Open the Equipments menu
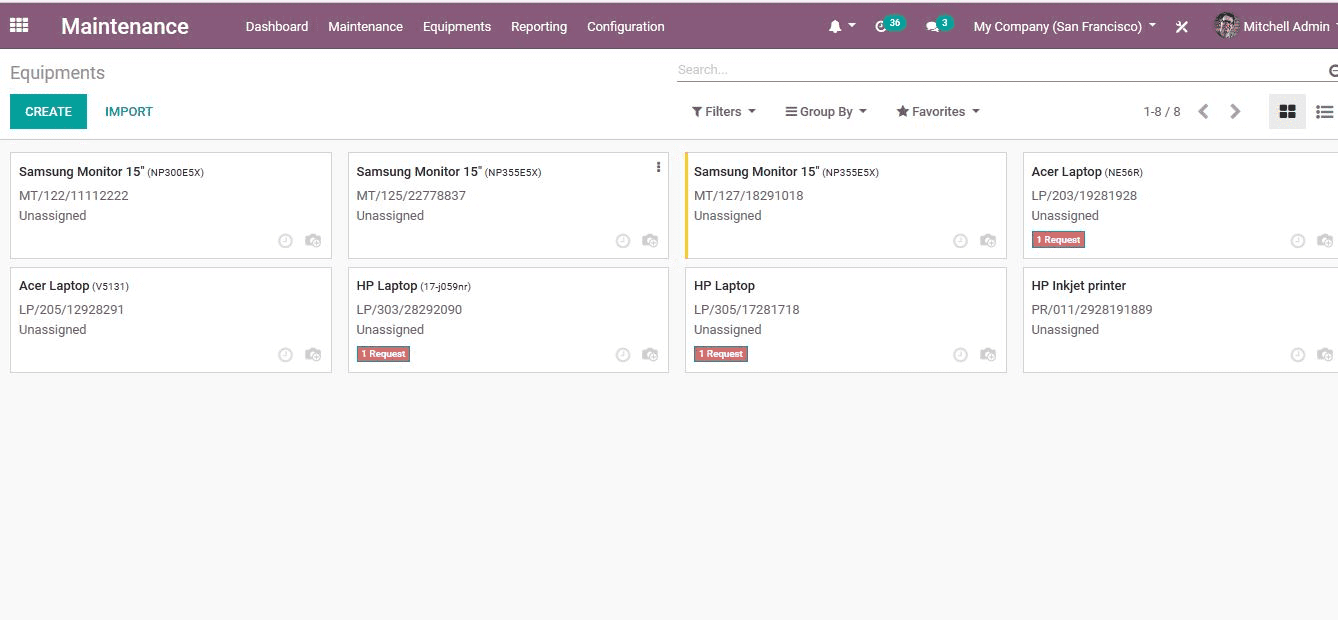 [x=457, y=27]
